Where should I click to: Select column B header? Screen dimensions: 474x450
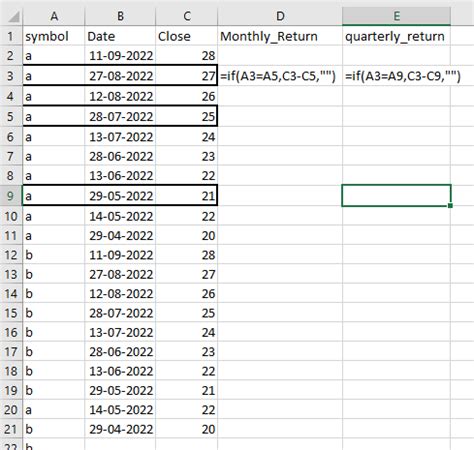point(120,16)
